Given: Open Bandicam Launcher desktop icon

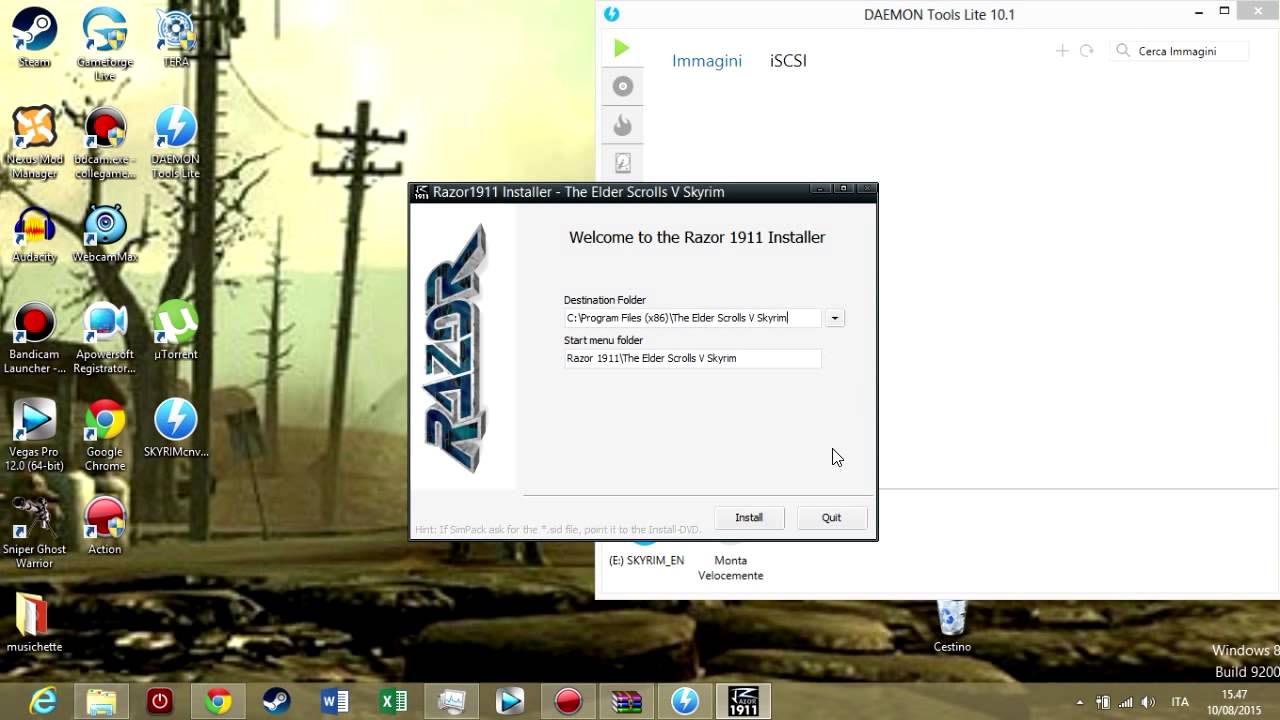Looking at the screenshot, I should [x=34, y=339].
